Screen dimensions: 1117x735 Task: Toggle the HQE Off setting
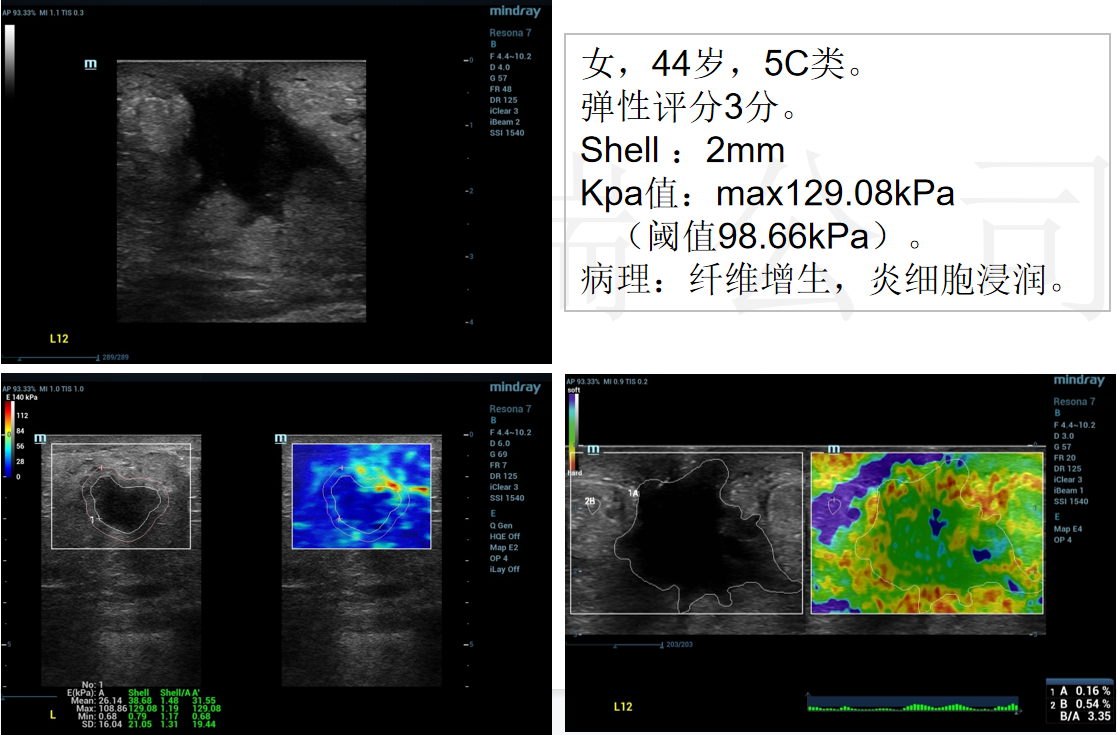pos(505,536)
